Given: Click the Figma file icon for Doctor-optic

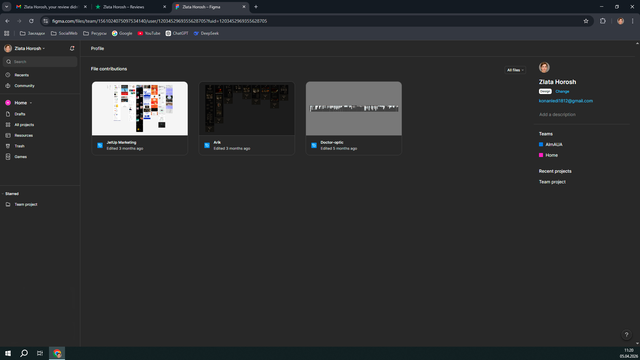Looking at the screenshot, I should coord(314,145).
